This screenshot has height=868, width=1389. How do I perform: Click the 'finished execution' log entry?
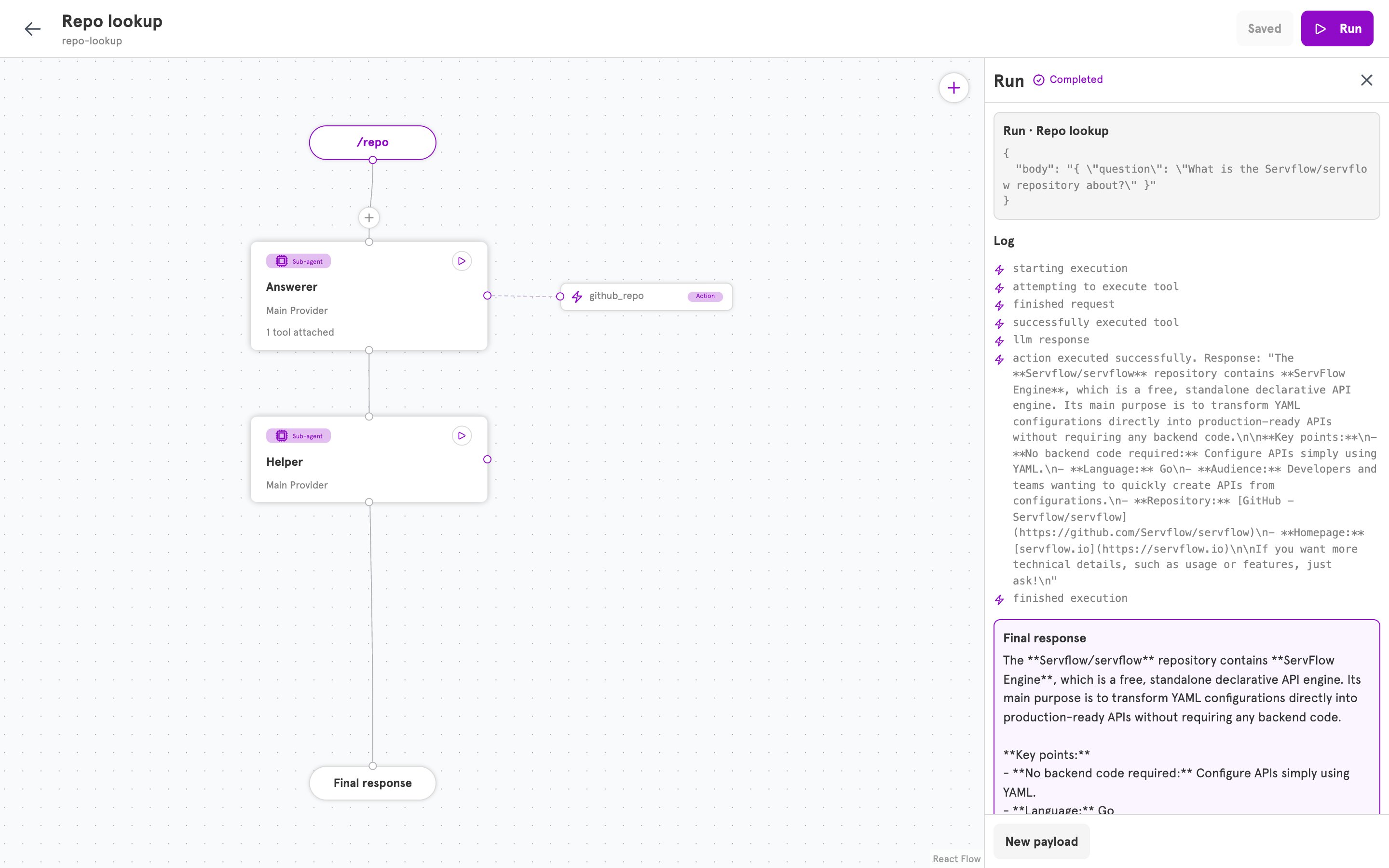pos(1070,598)
